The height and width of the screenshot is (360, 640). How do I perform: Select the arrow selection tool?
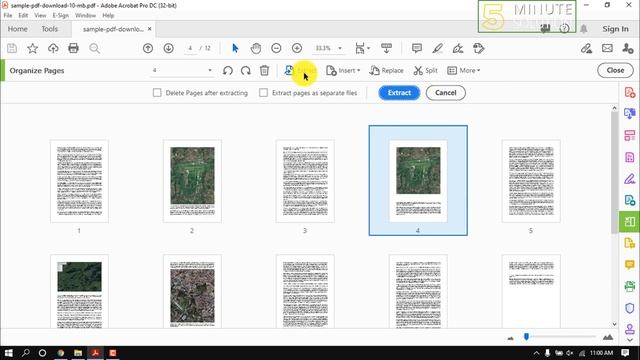235,48
